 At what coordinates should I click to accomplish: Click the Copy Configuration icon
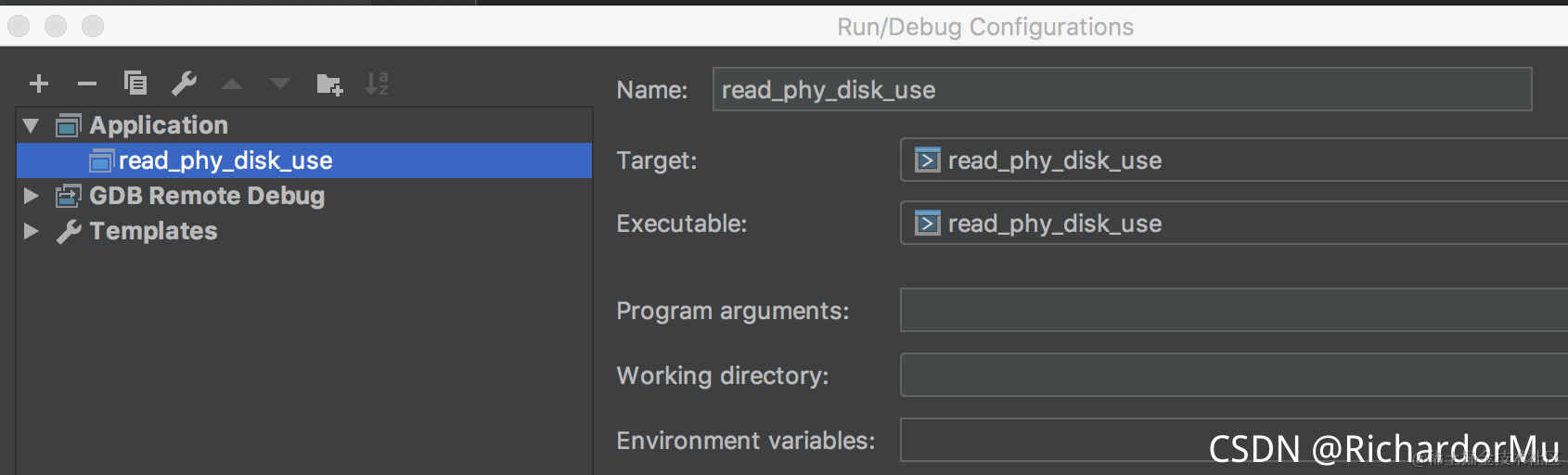[x=135, y=84]
